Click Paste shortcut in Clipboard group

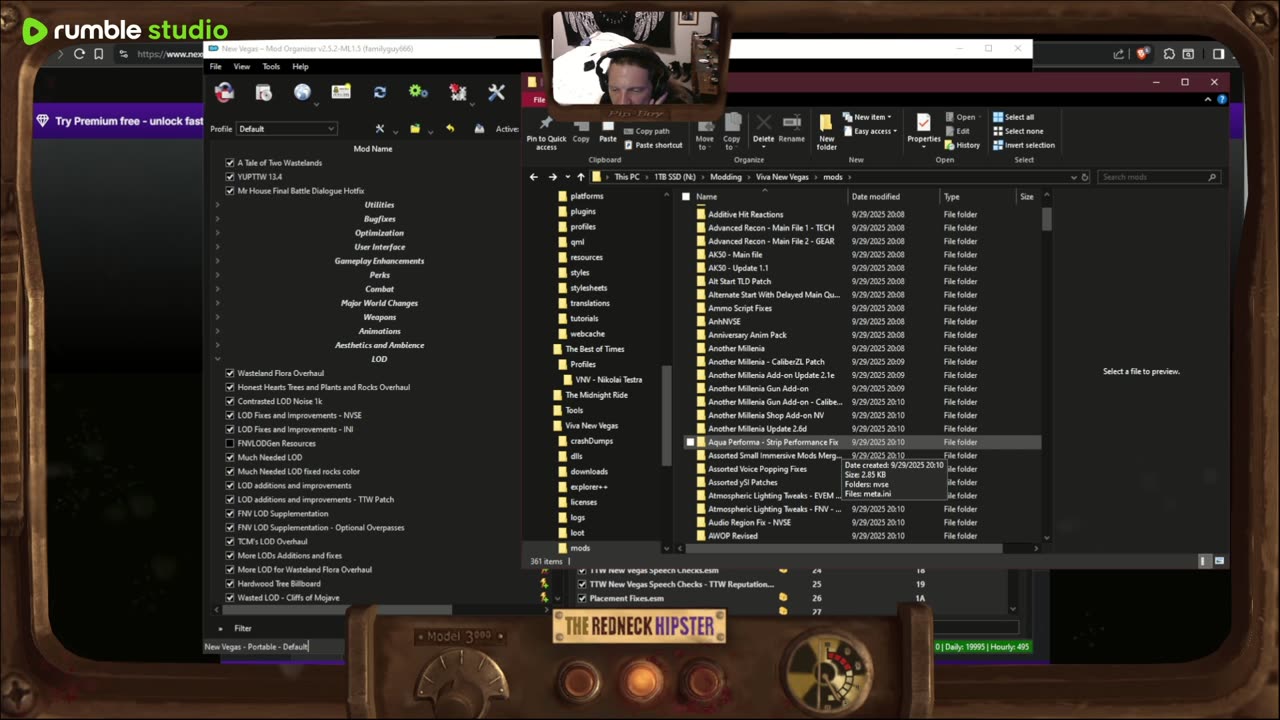click(x=652, y=145)
